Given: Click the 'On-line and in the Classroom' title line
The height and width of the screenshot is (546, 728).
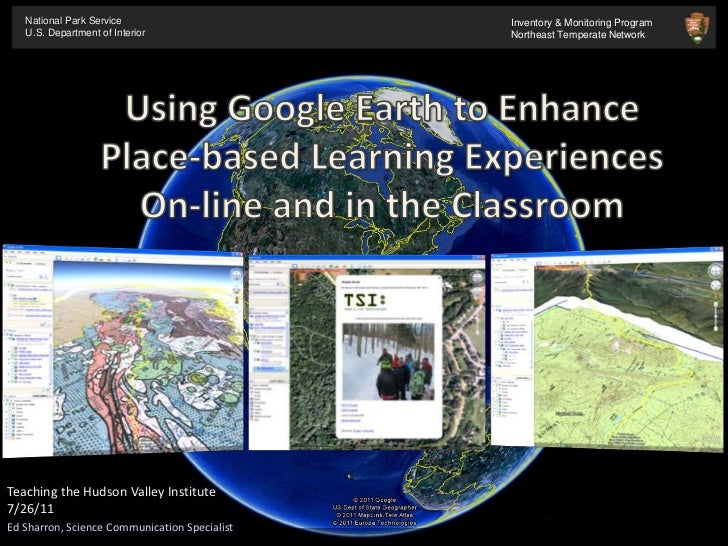Looking at the screenshot, I should [x=382, y=205].
